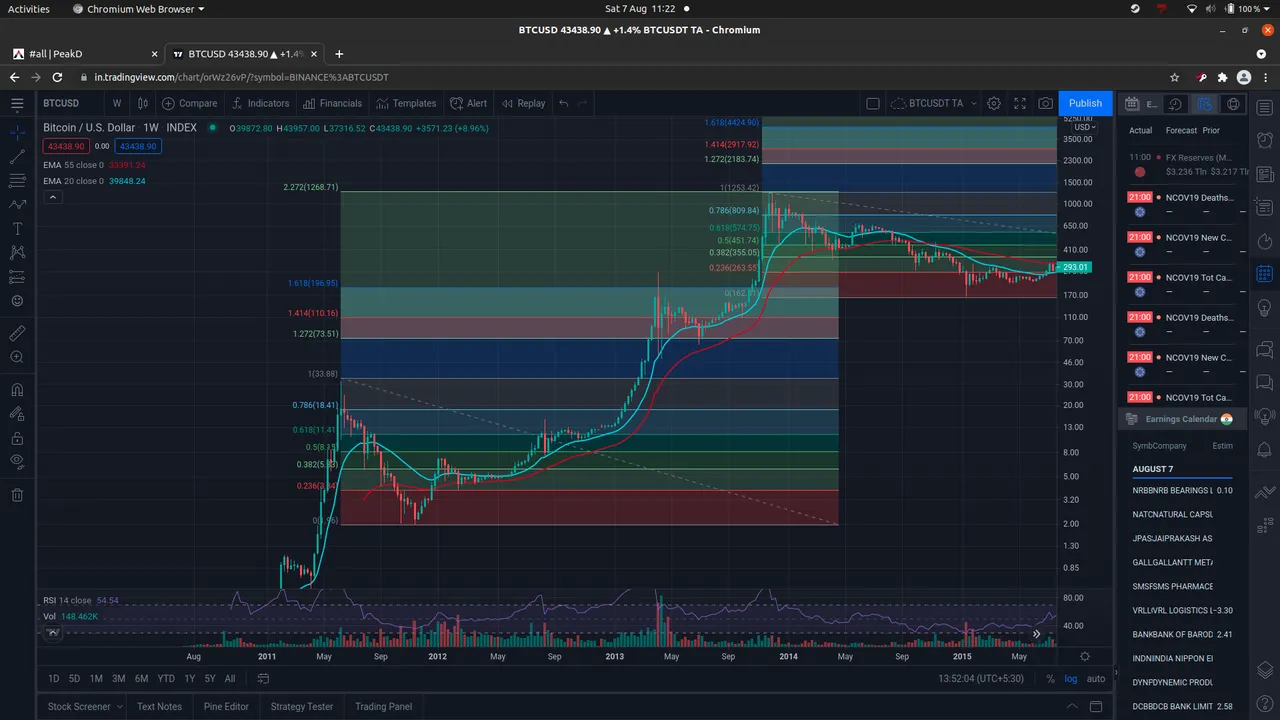Viewport: 1280px width, 720px height.
Task: Open the system status menu arrow
Action: point(1268,9)
